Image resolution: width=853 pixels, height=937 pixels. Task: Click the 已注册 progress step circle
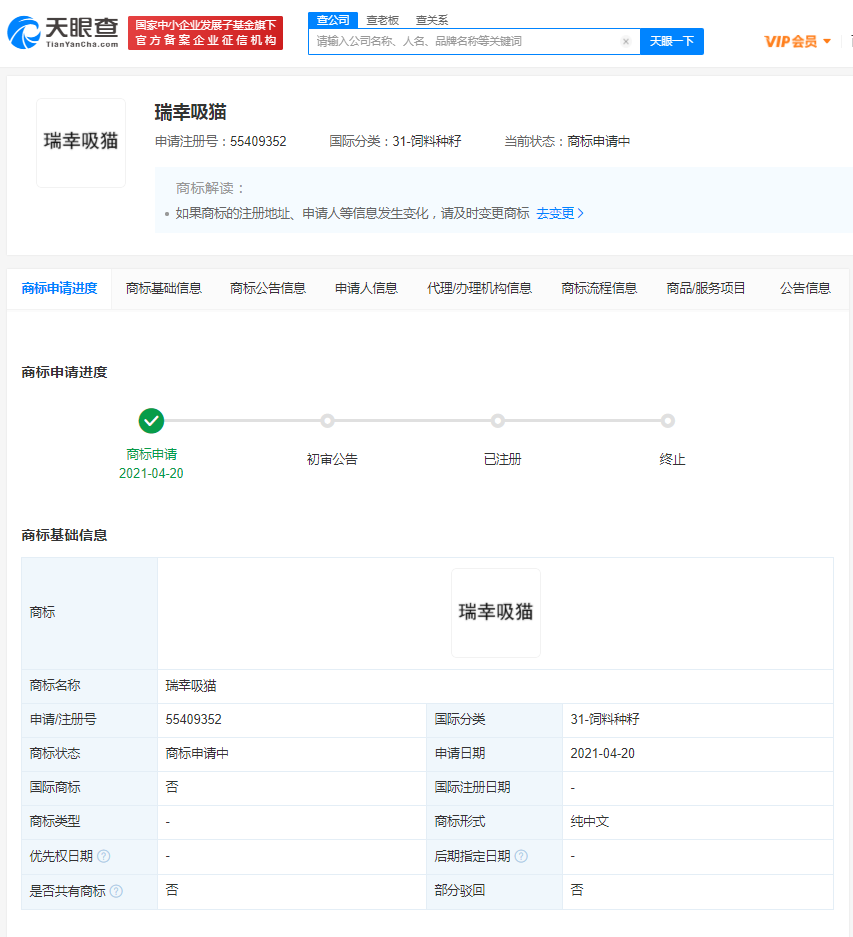[x=498, y=421]
